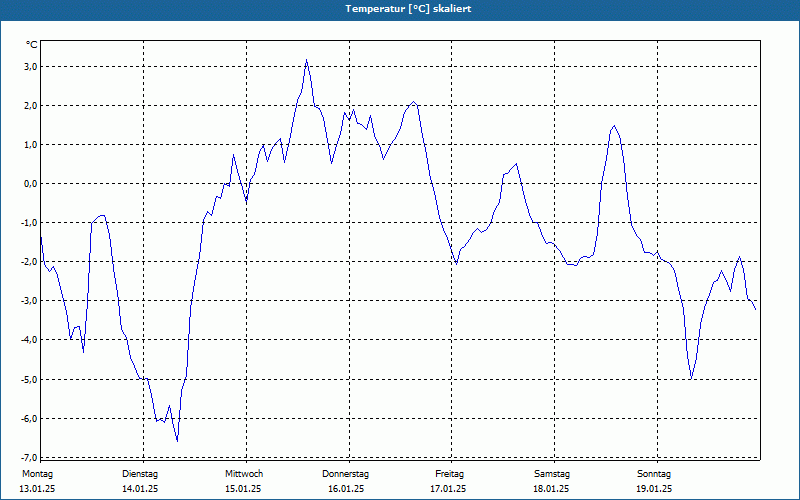This screenshot has width=800, height=500.
Task: Click the -3,0 y-axis label
Action: (x=30, y=301)
